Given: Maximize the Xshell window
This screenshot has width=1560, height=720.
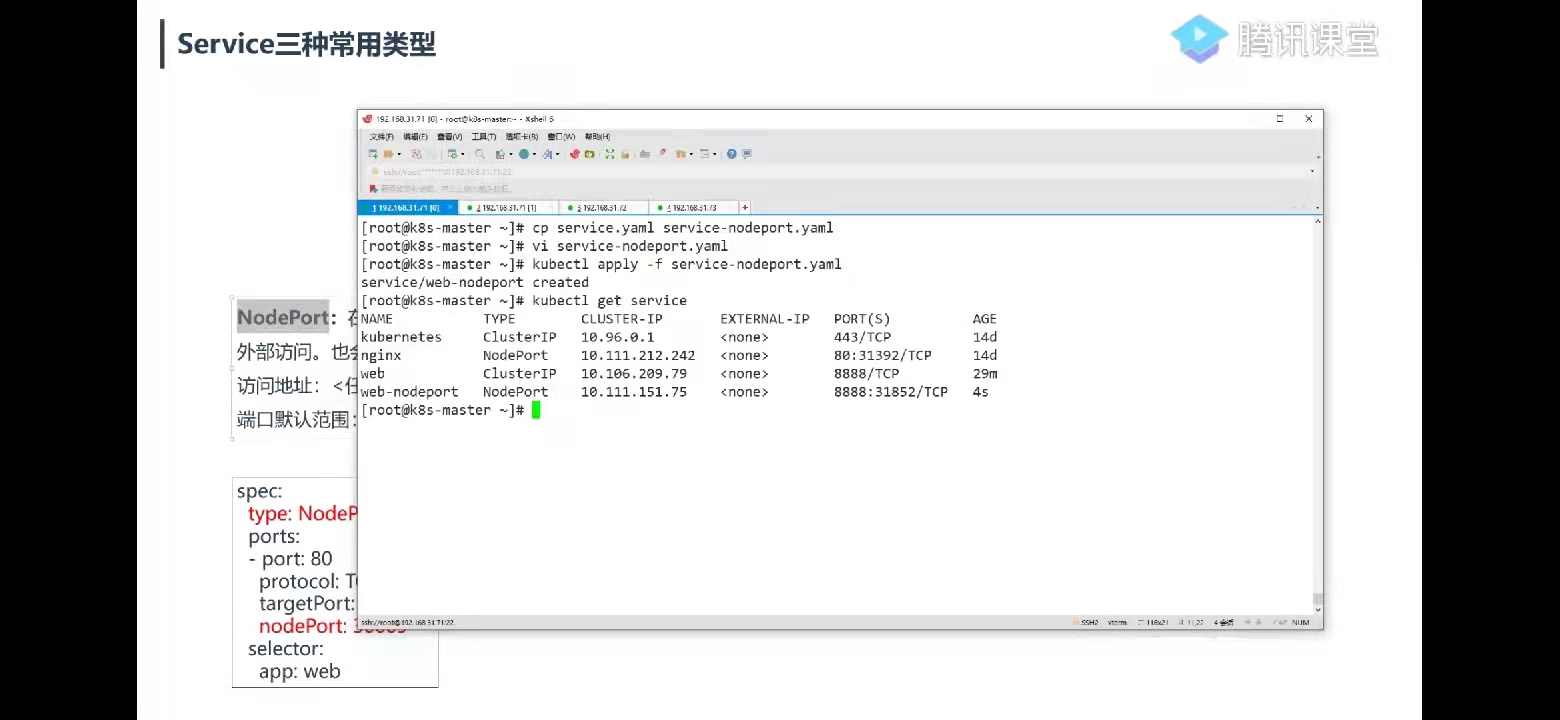Looking at the screenshot, I should click(x=1279, y=119).
